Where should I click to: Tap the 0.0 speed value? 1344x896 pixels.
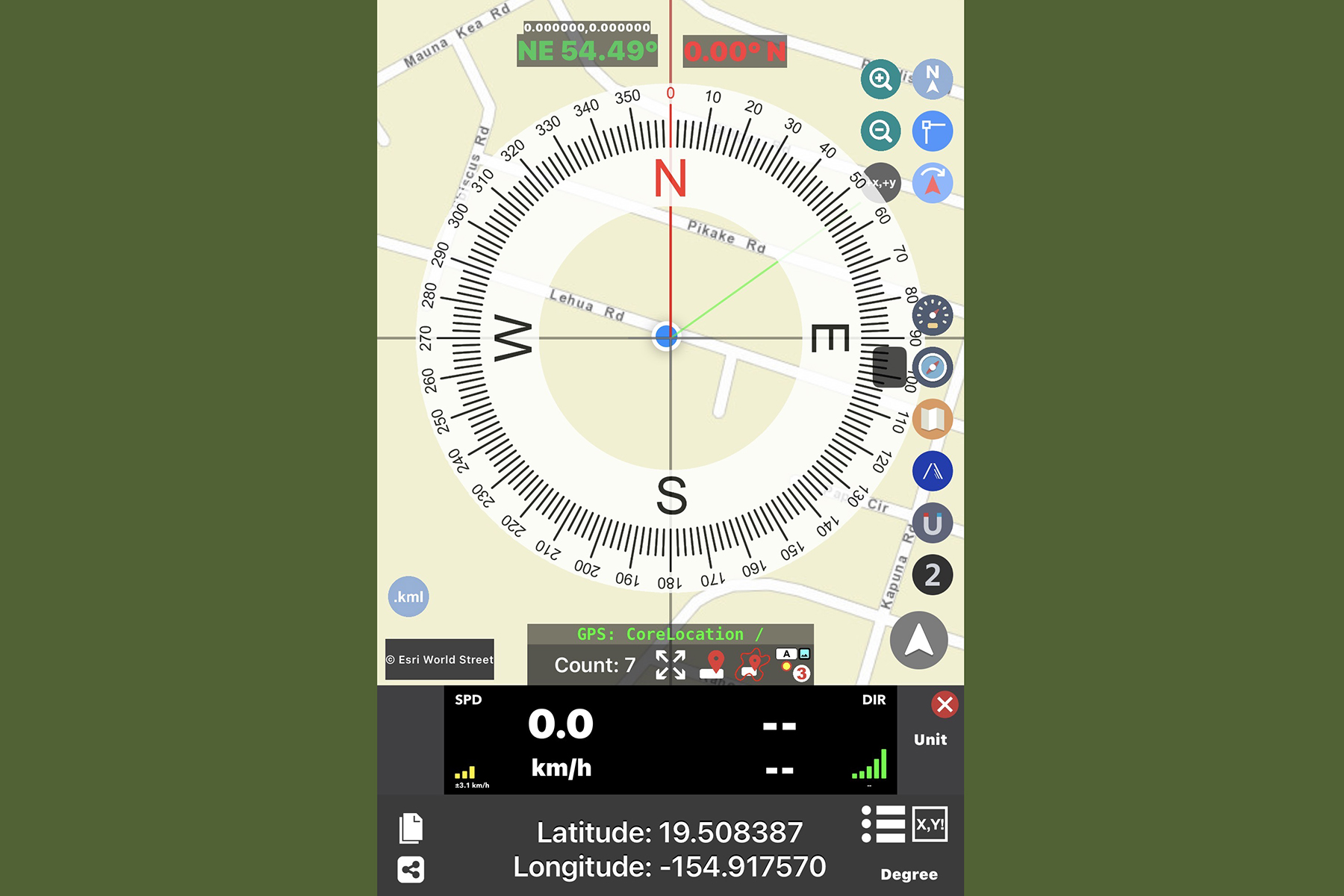click(561, 724)
